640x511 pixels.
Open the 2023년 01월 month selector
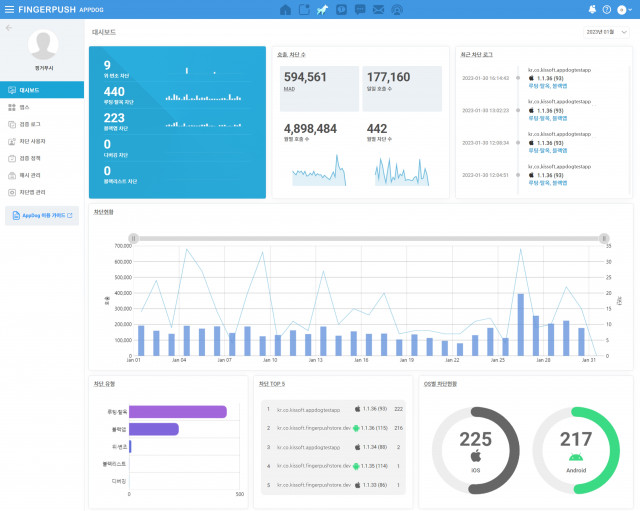[607, 32]
